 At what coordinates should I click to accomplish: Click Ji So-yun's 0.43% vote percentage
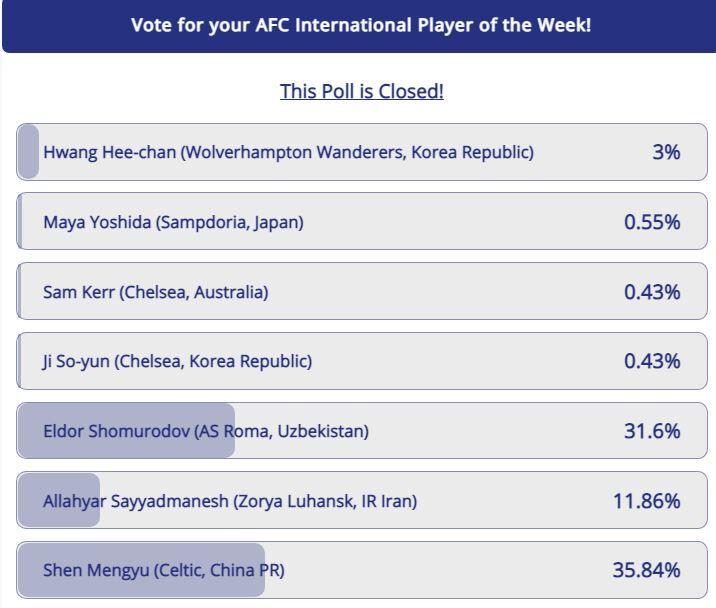(652, 361)
